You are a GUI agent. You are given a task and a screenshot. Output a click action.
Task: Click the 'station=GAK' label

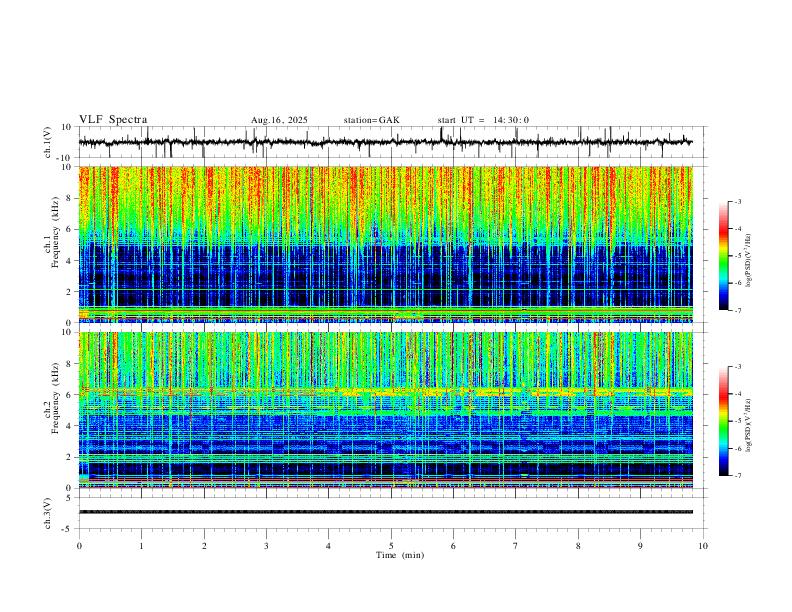click(372, 120)
